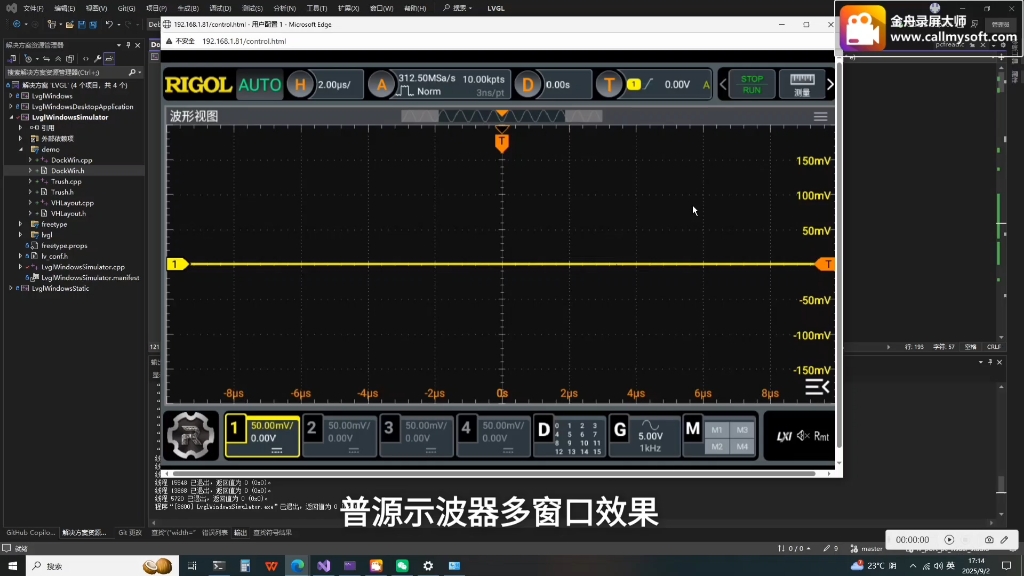Click the trigger level T marker on the right edge
The image size is (1024, 576).
pyautogui.click(x=825, y=264)
